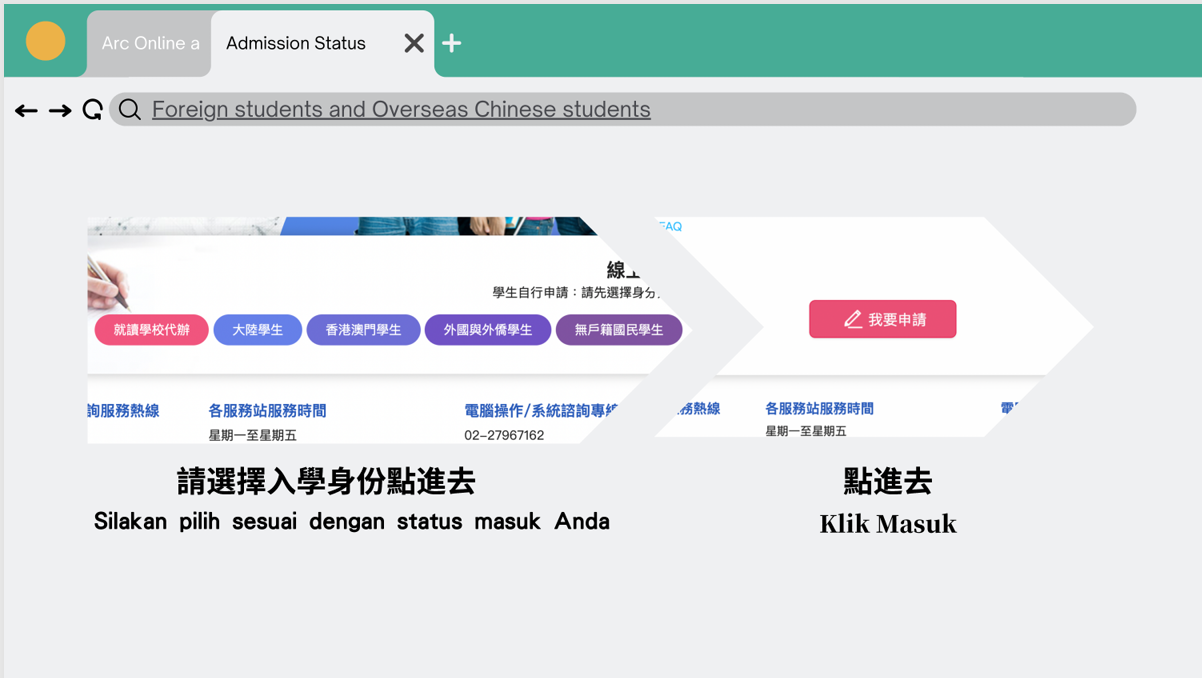Open a new tab with the plus icon
Viewport: 1202px width, 678px height.
pos(451,43)
